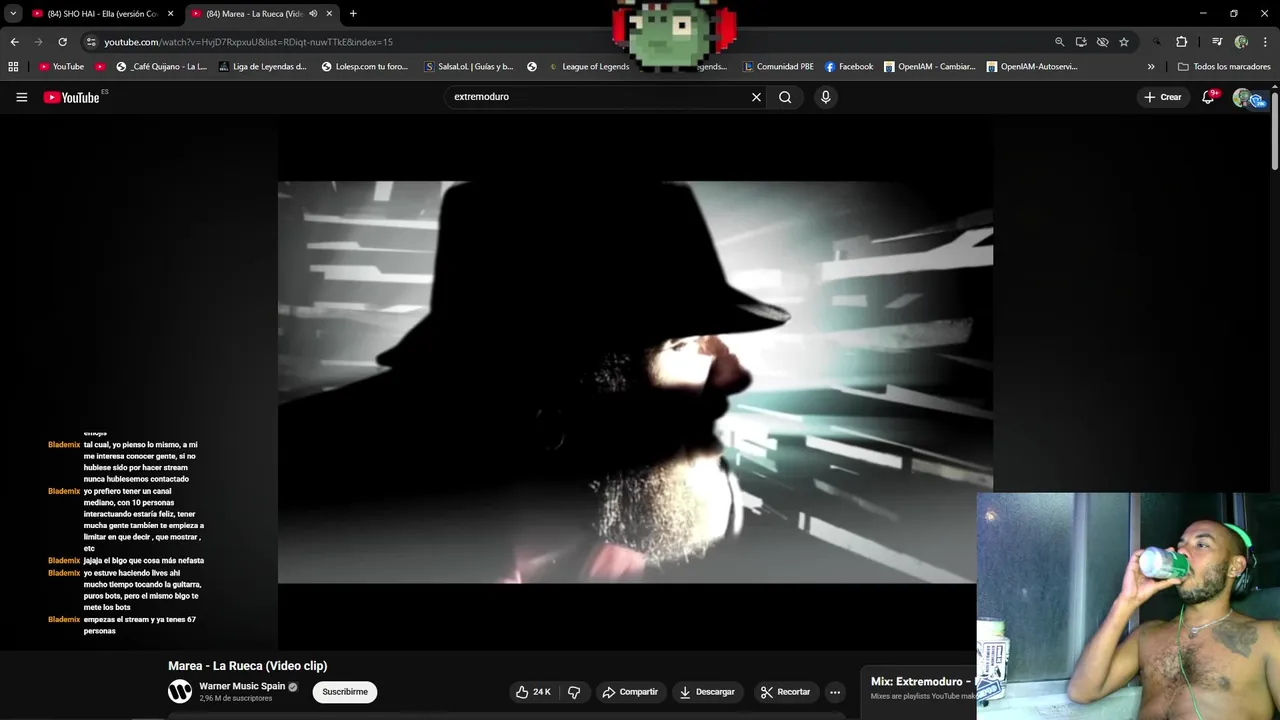Viewport: 1280px width, 720px height.
Task: Open the League of Legends bookmark
Action: click(590, 67)
